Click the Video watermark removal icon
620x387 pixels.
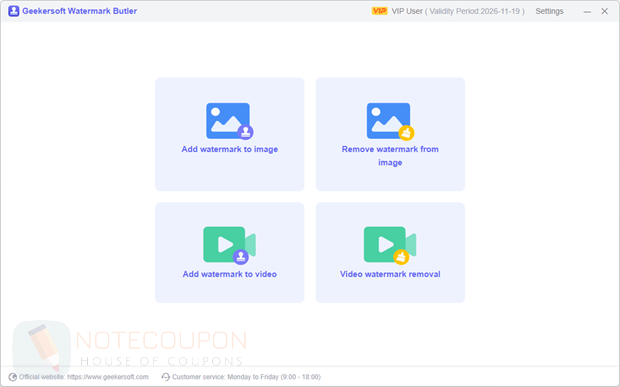(390, 245)
